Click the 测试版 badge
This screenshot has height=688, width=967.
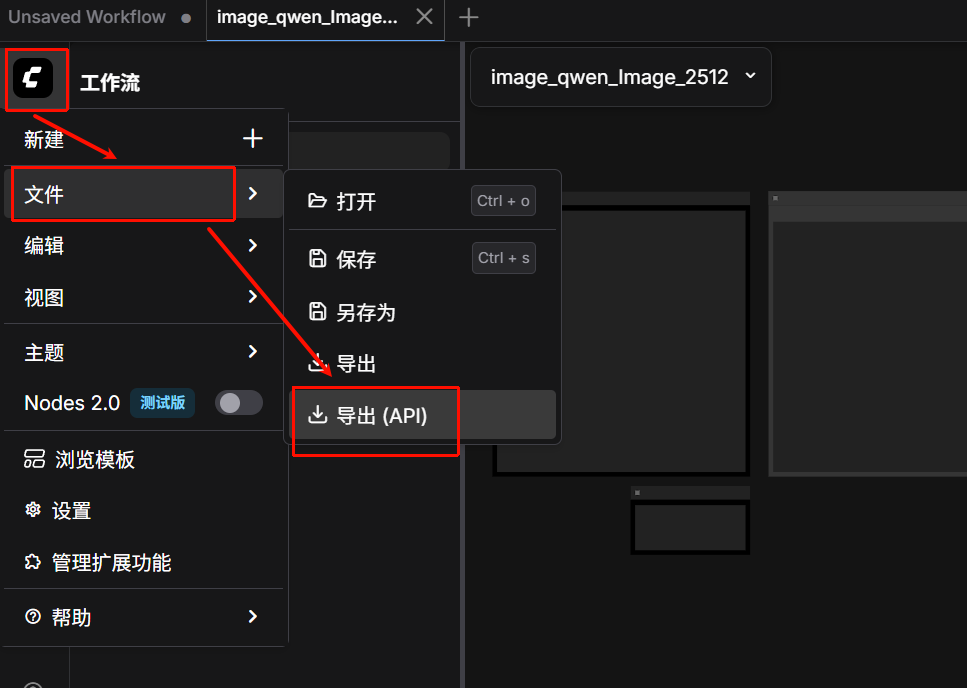pyautogui.click(x=162, y=403)
